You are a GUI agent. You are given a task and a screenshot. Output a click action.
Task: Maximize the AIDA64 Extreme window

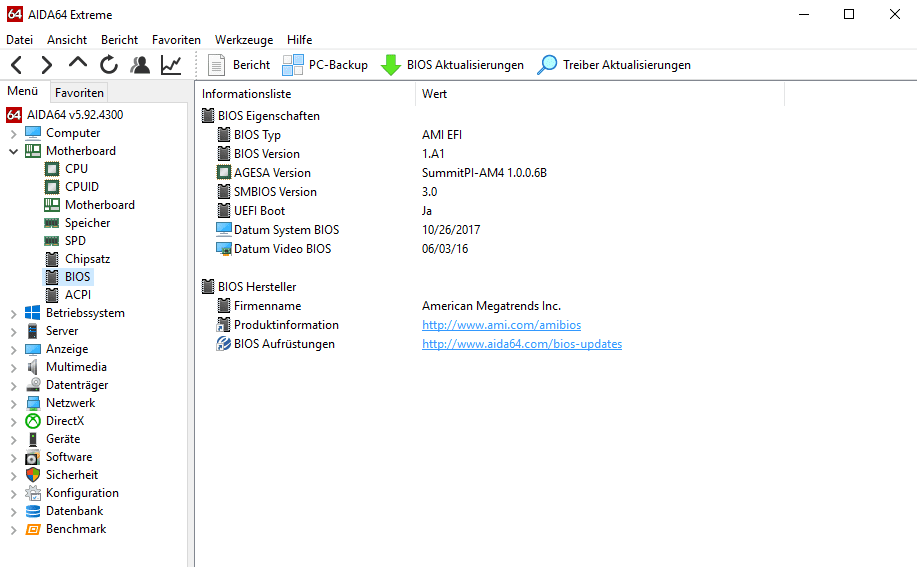[849, 14]
